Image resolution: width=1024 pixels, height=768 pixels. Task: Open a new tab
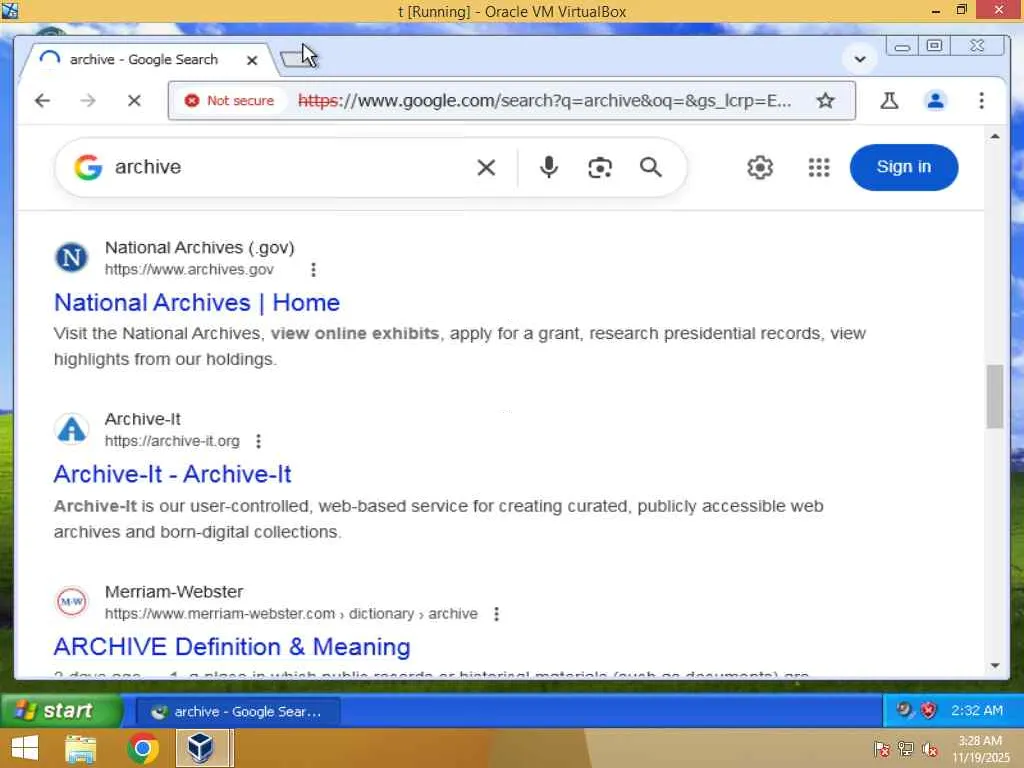pyautogui.click(x=297, y=59)
